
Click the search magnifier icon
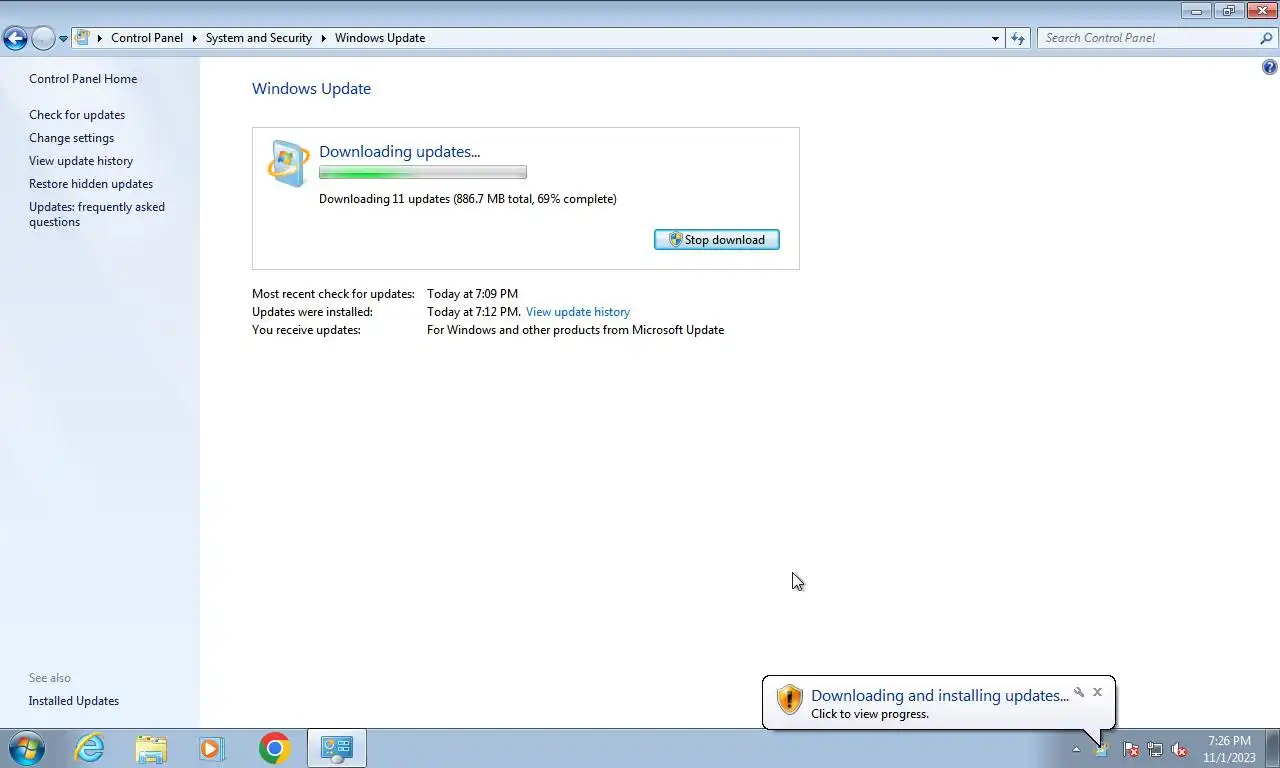(x=1266, y=38)
